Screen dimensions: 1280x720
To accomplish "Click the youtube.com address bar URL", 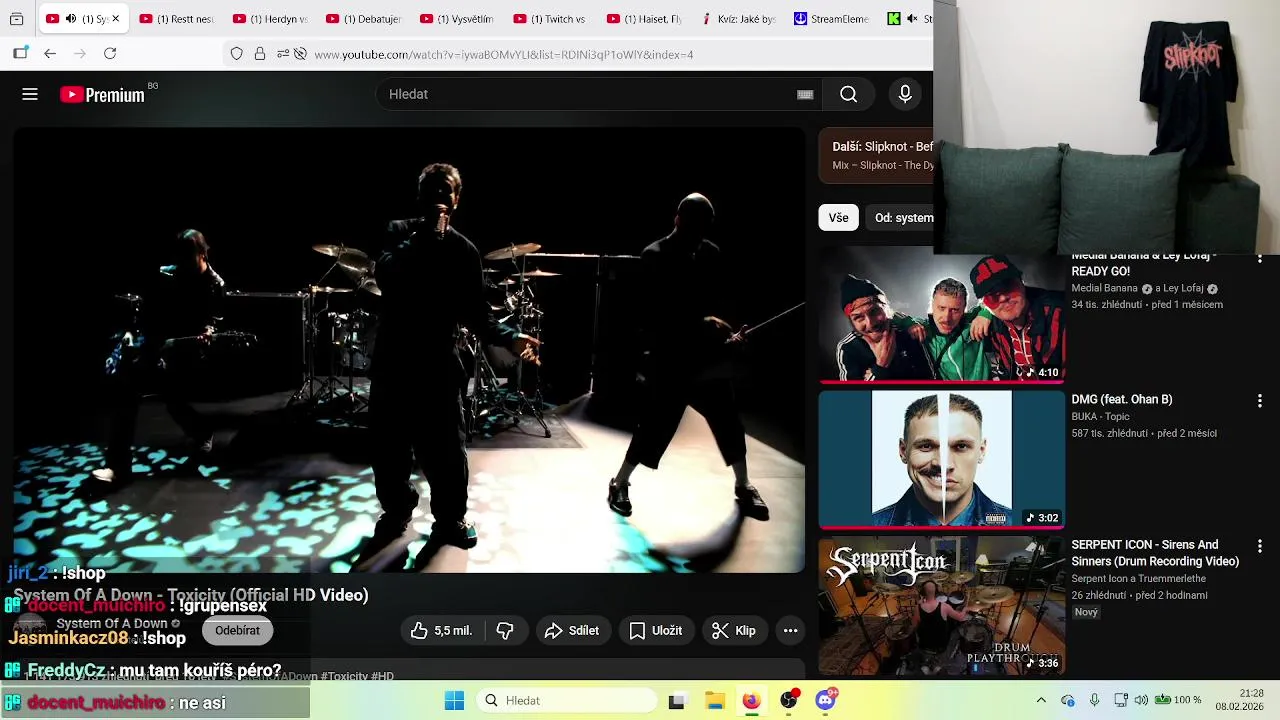I will (x=504, y=54).
